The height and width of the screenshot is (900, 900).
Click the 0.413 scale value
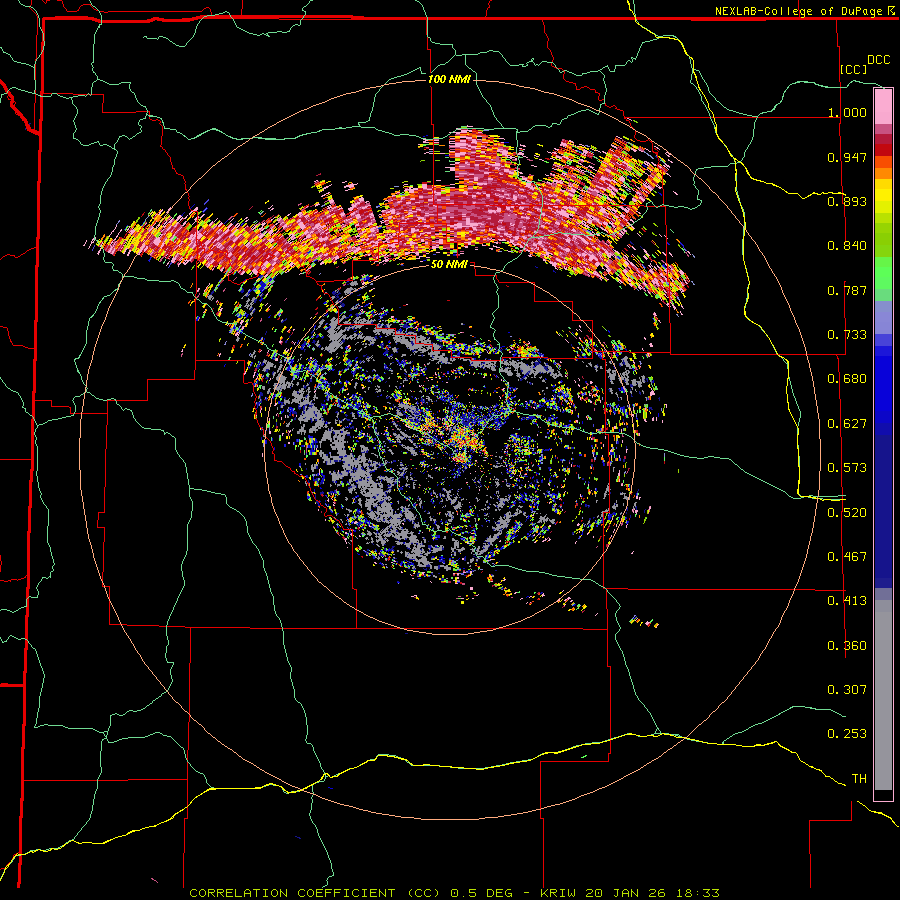pos(847,601)
